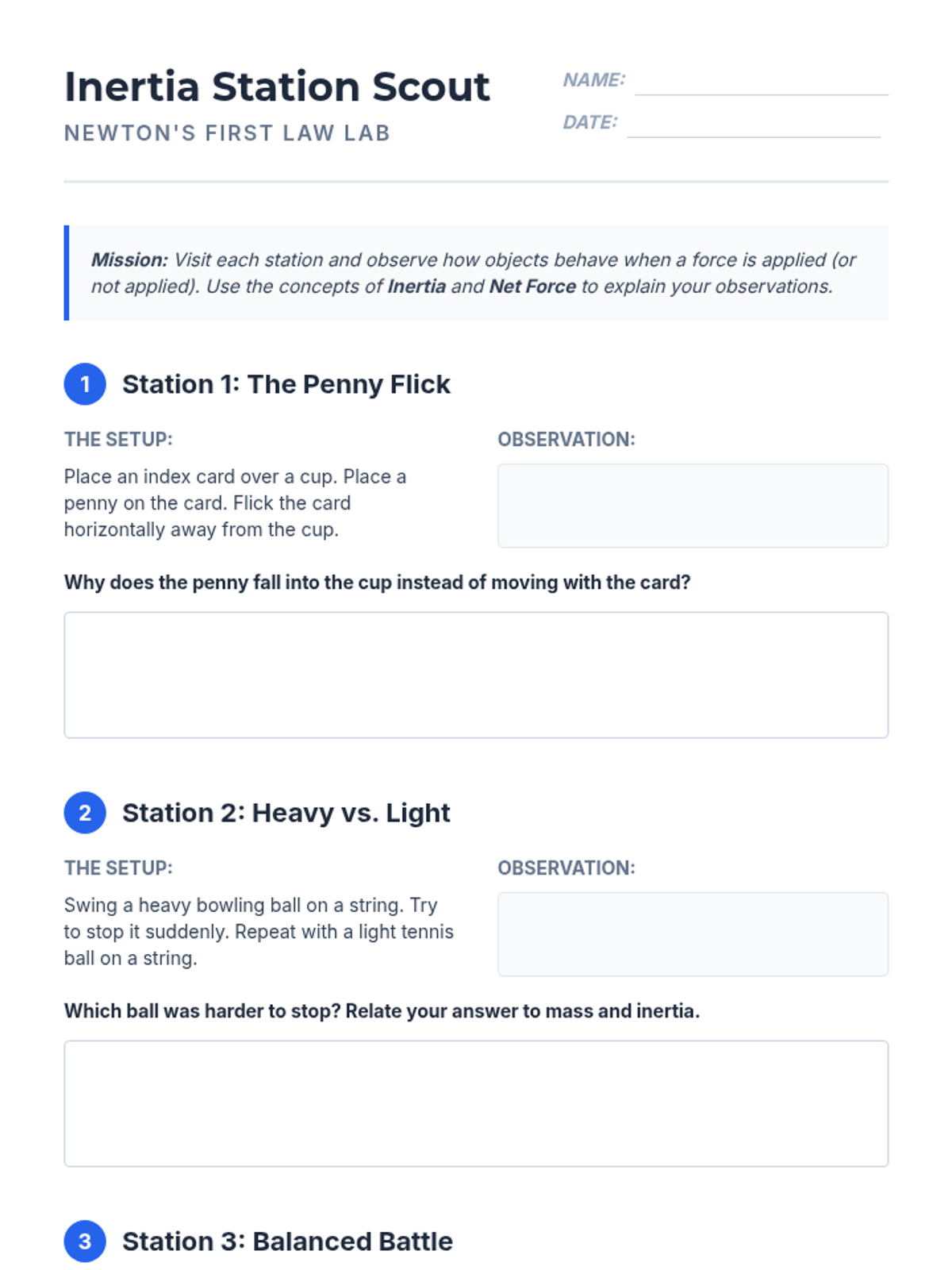952x1270 pixels.
Task: Click the Station 3 number badge
Action: (85, 1241)
